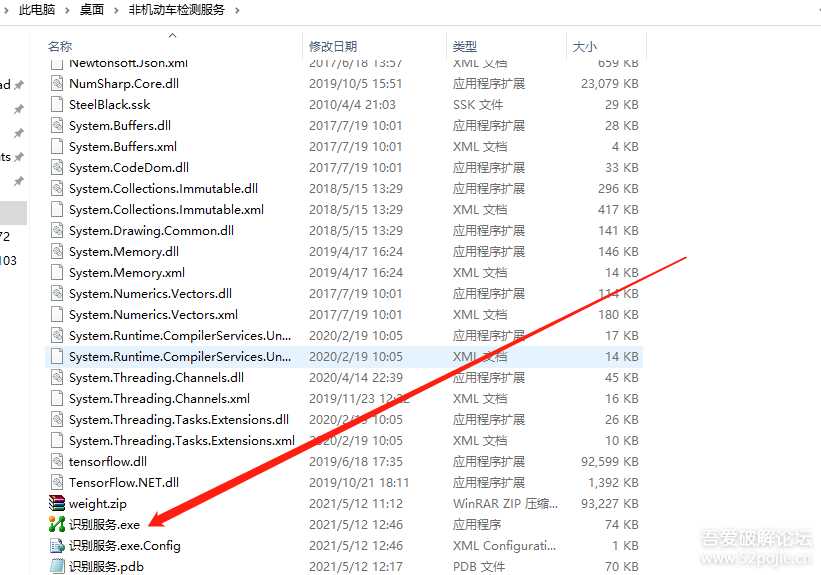This screenshot has width=821, height=575.
Task: Click the SteelBlack.ssk file icon
Action: tap(57, 105)
